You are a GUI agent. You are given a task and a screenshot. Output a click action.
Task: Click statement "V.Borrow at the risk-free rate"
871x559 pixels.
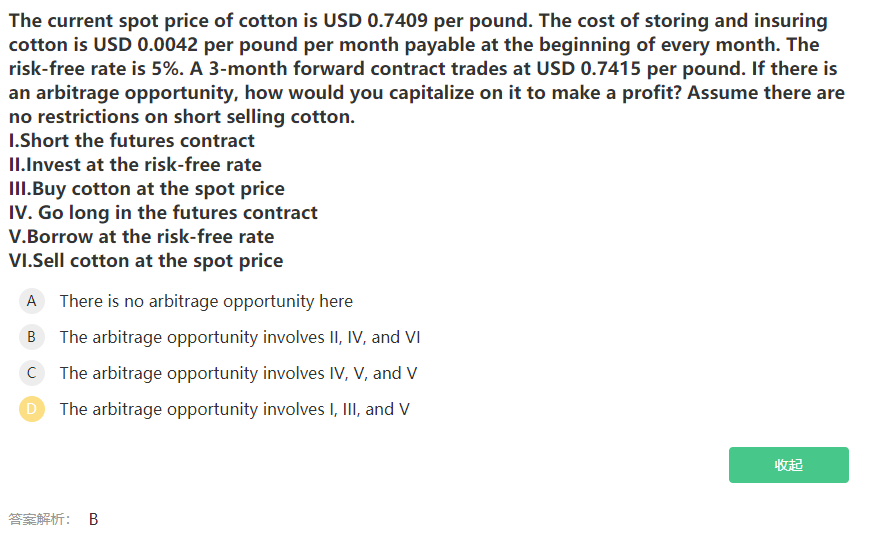coord(141,237)
